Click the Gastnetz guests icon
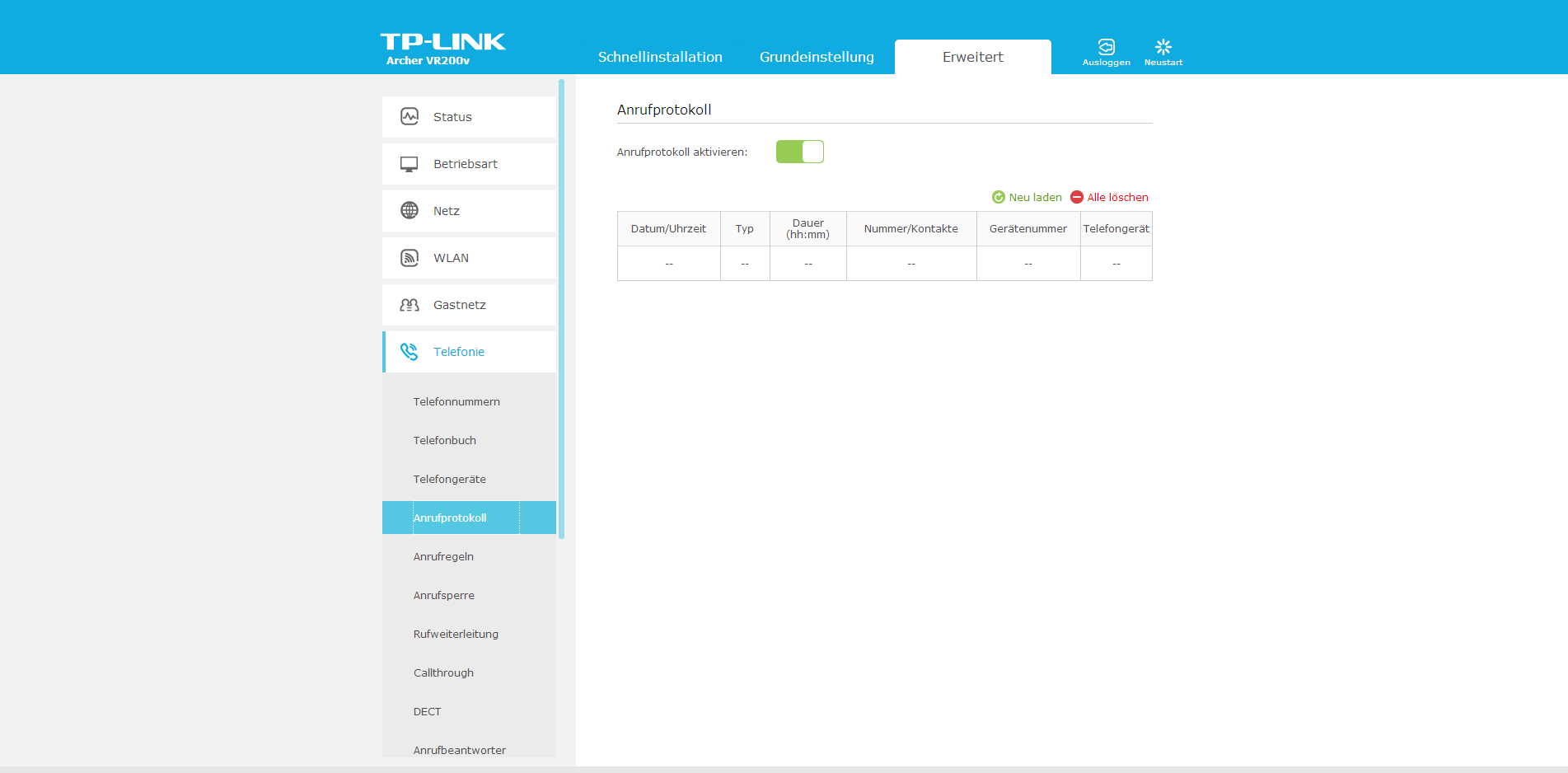This screenshot has width=1568, height=773. pos(410,305)
